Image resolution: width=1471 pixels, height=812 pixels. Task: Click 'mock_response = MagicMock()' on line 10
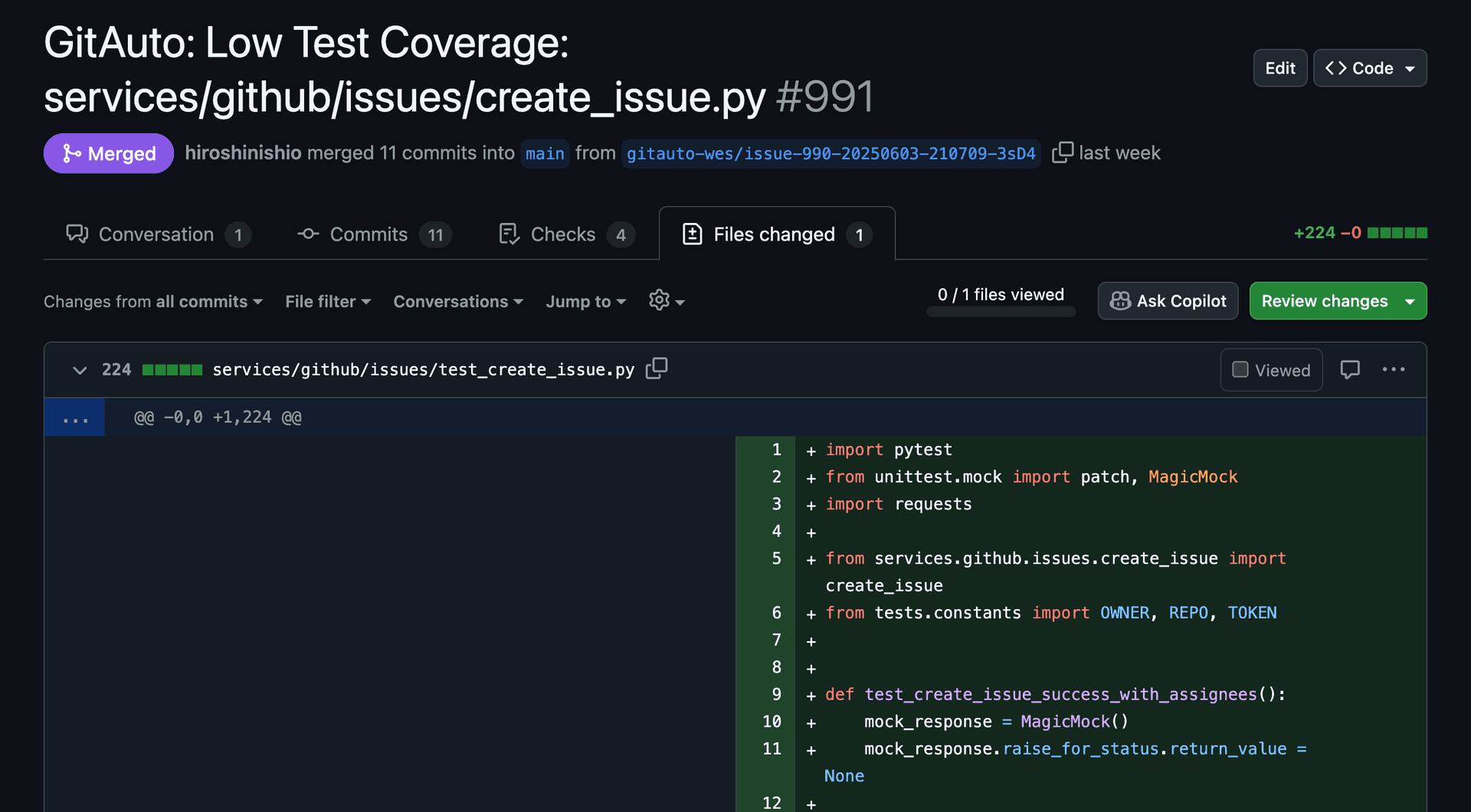[x=996, y=722]
